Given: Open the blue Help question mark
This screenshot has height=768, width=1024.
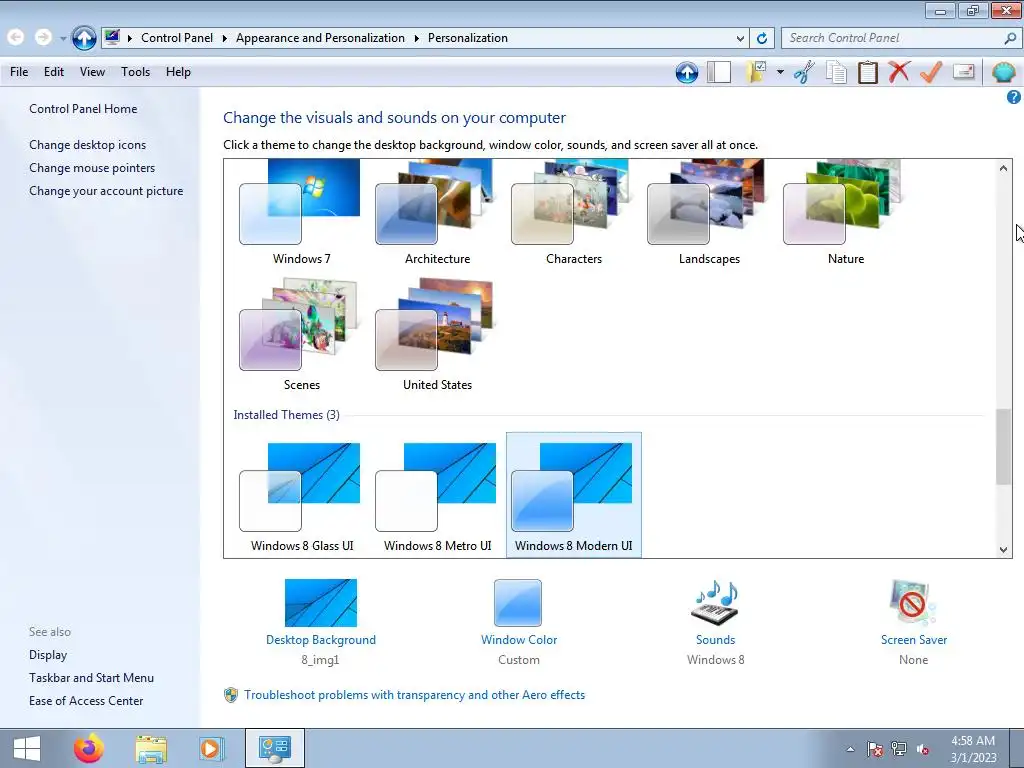Looking at the screenshot, I should click(x=1014, y=97).
